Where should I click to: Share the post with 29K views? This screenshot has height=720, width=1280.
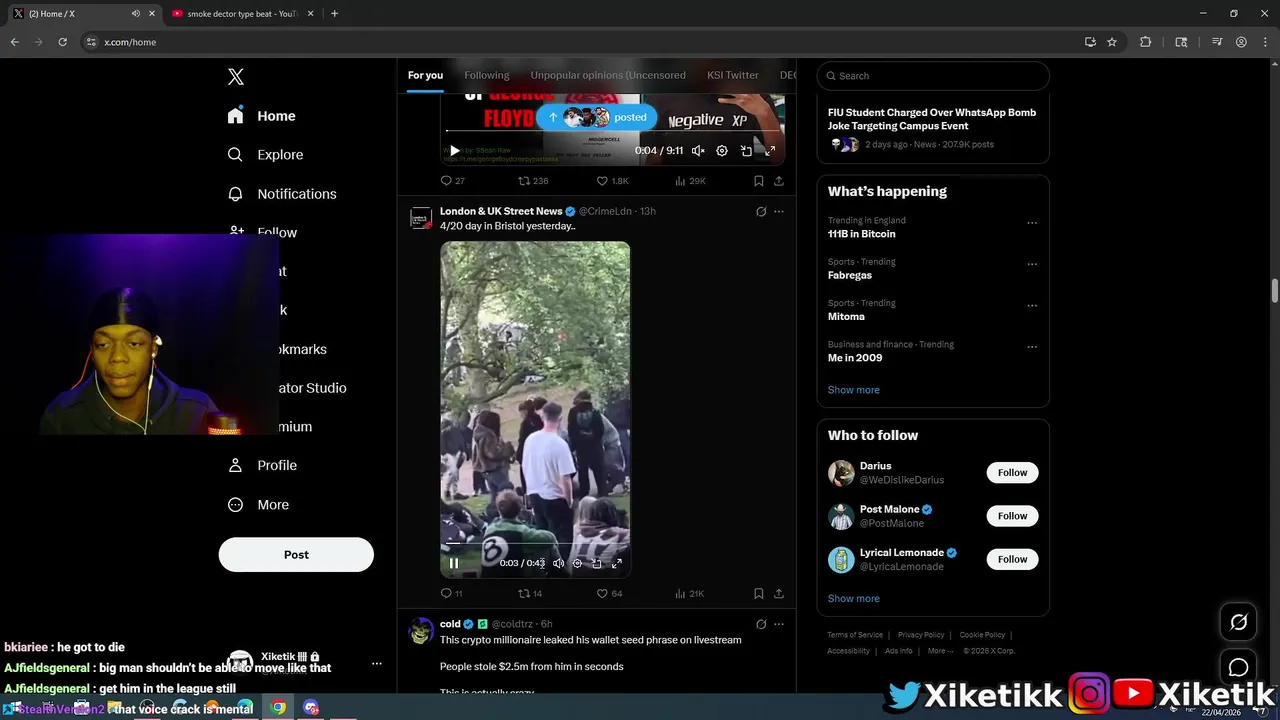click(x=778, y=181)
